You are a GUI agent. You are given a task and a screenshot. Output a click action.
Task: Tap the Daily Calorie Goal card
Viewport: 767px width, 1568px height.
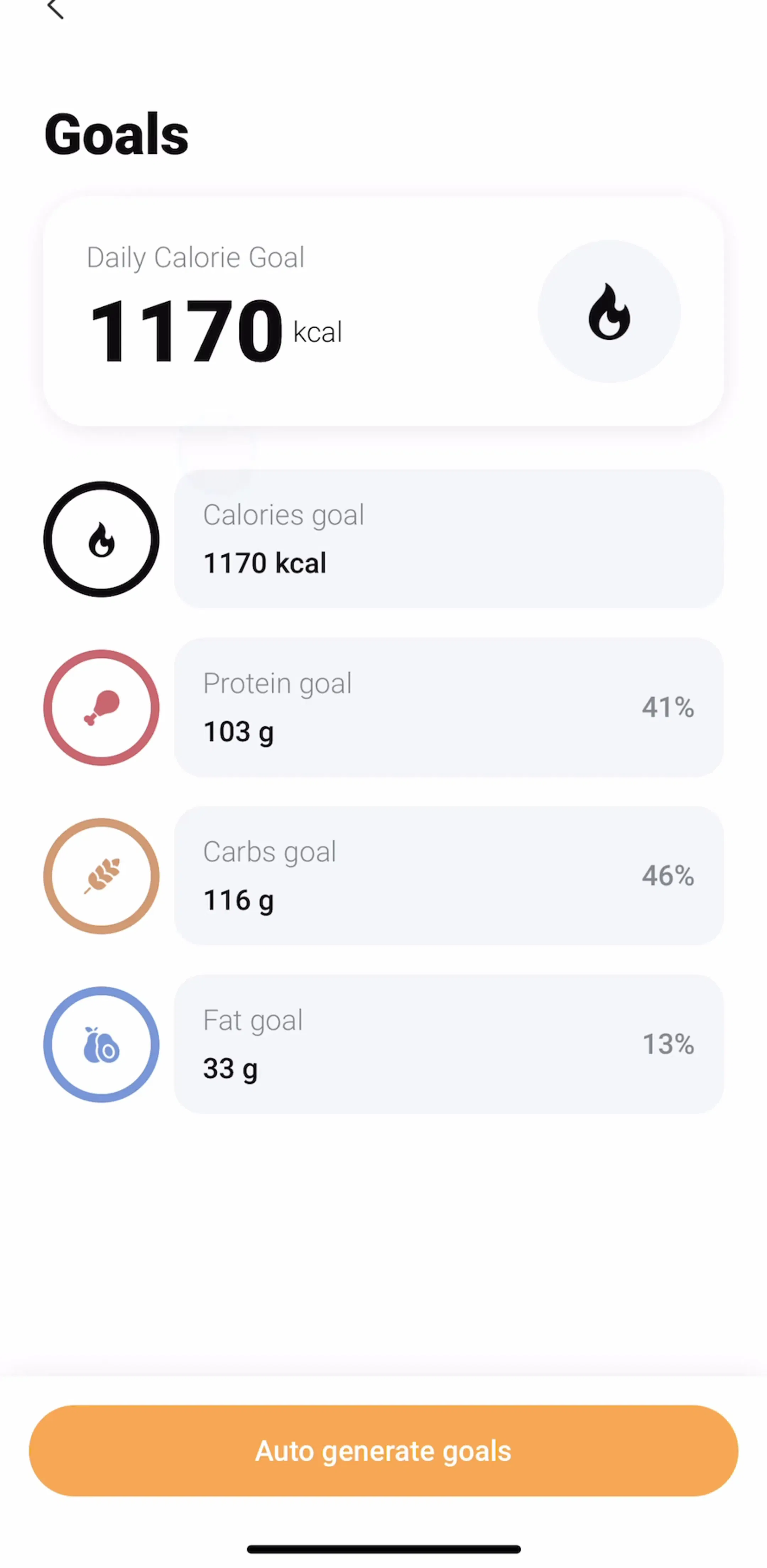click(x=383, y=312)
